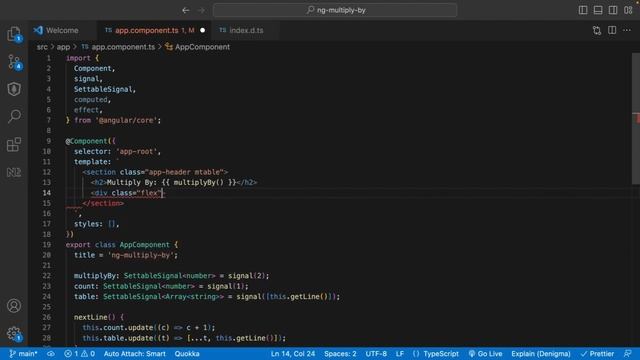
Task: Open the Explorer view in the activity bar
Action: pos(14,34)
